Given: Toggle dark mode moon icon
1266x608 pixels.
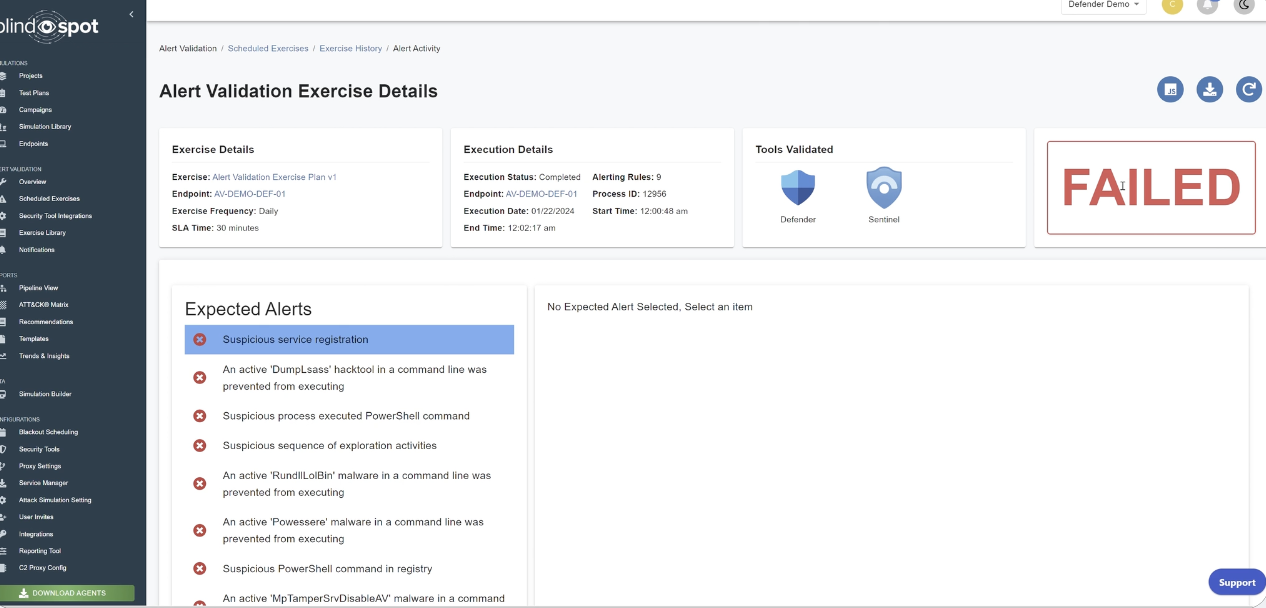Looking at the screenshot, I should tap(1244, 5).
